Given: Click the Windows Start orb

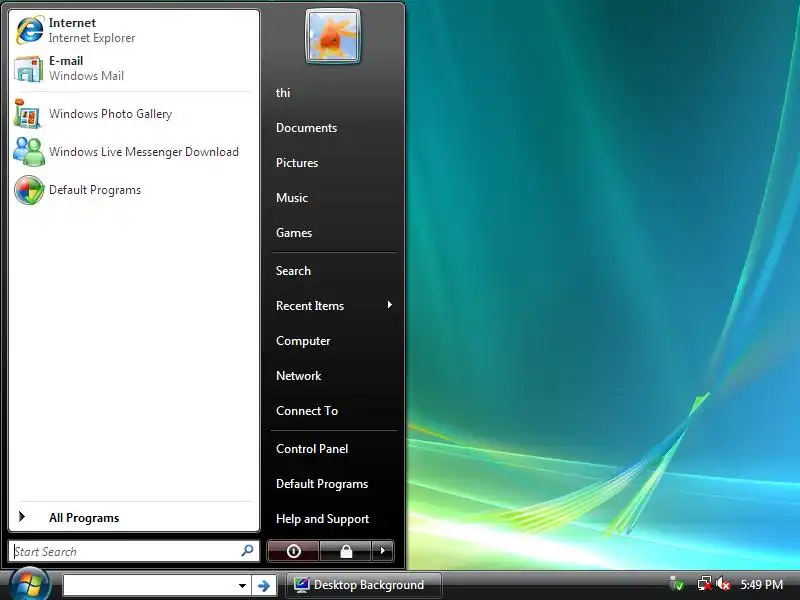Looking at the screenshot, I should (x=29, y=584).
